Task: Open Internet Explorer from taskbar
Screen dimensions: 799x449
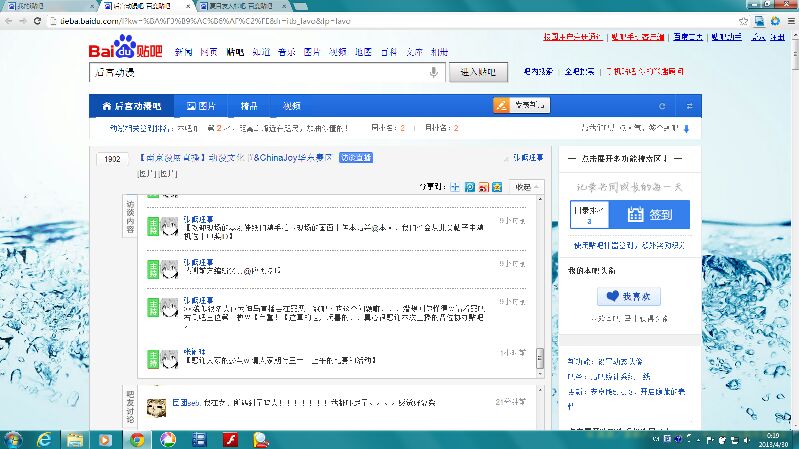Action: click(x=44, y=439)
